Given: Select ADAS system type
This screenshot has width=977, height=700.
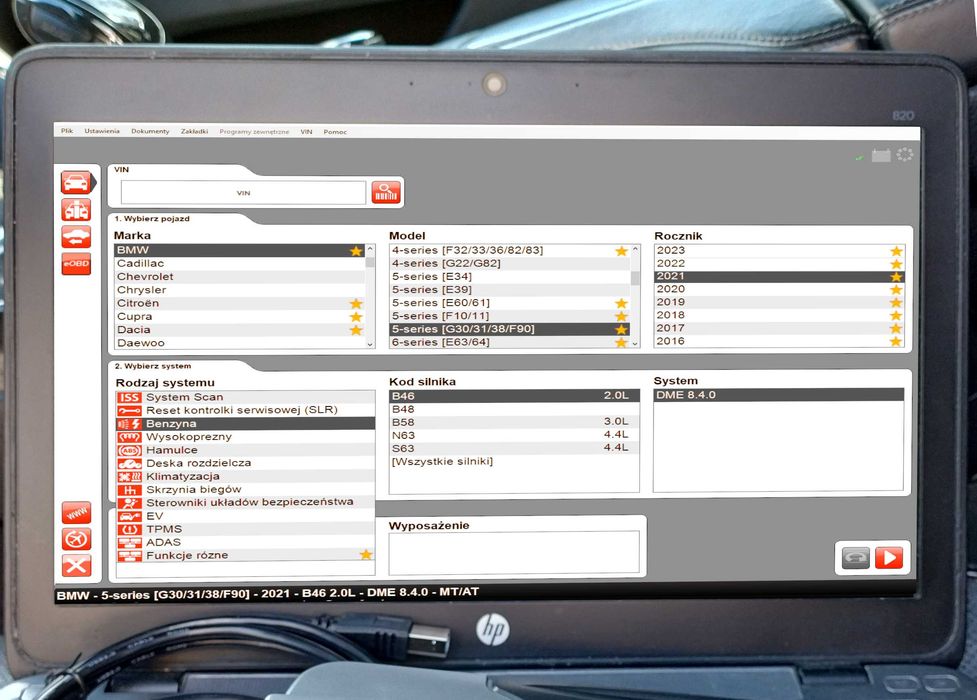Looking at the screenshot, I should click(x=245, y=542).
